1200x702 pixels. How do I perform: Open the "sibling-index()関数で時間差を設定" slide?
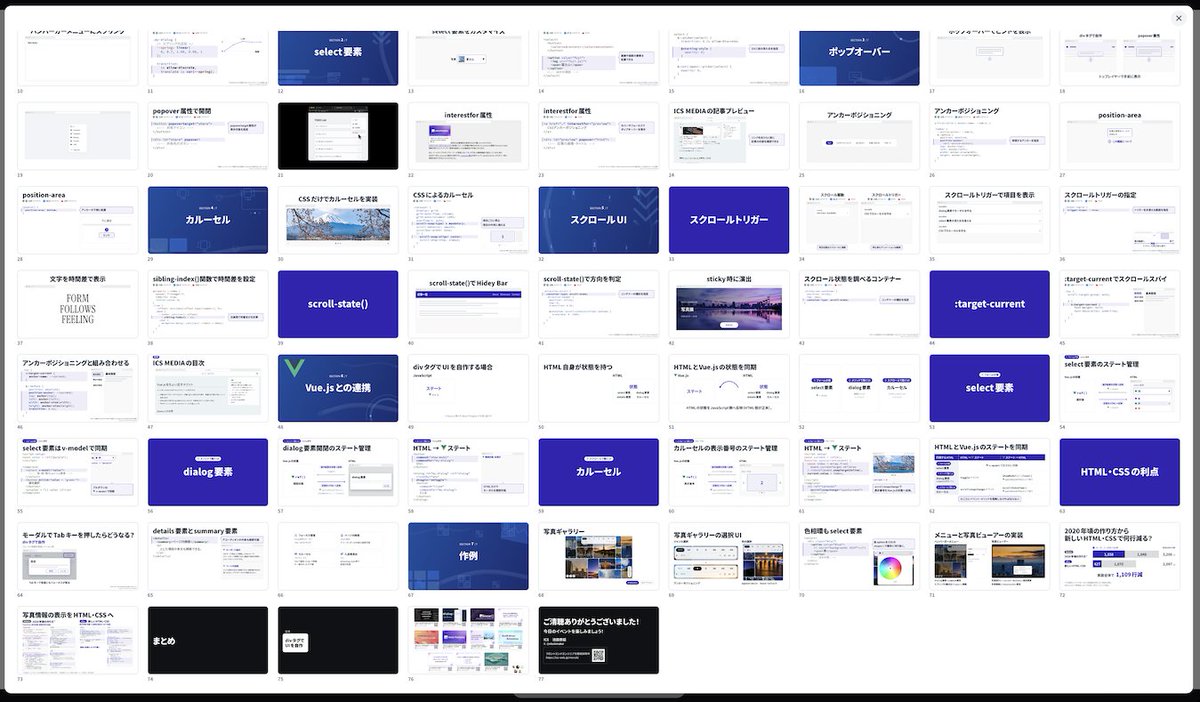coord(208,304)
